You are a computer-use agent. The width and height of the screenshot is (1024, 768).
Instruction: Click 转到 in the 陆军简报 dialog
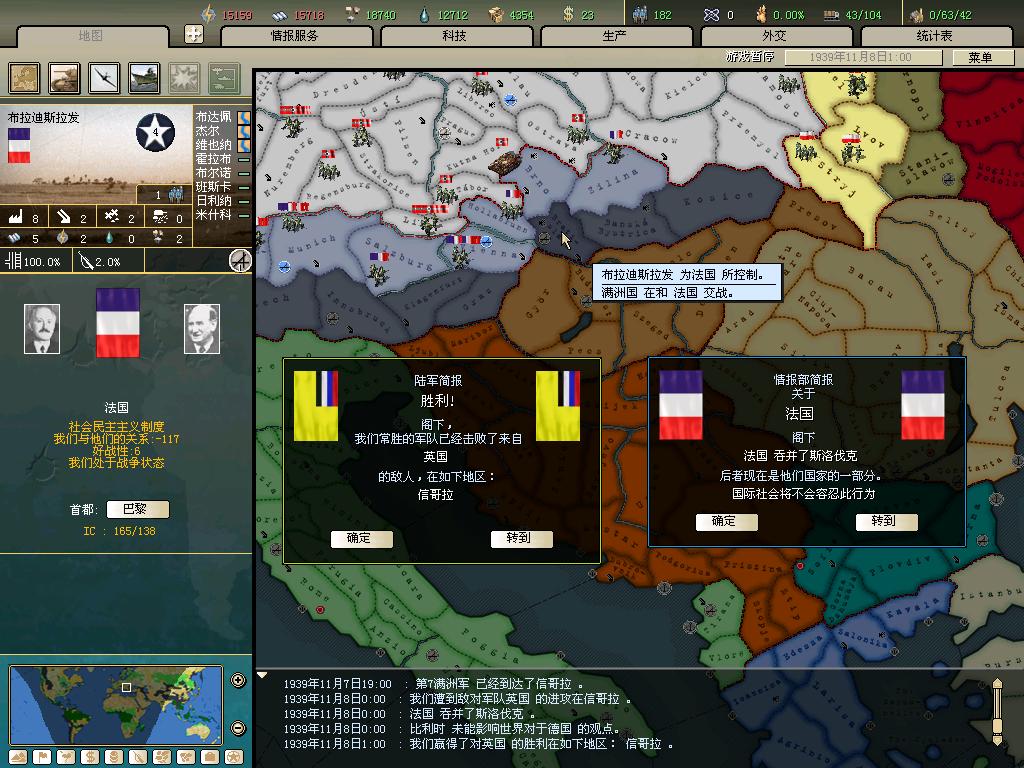(520, 538)
